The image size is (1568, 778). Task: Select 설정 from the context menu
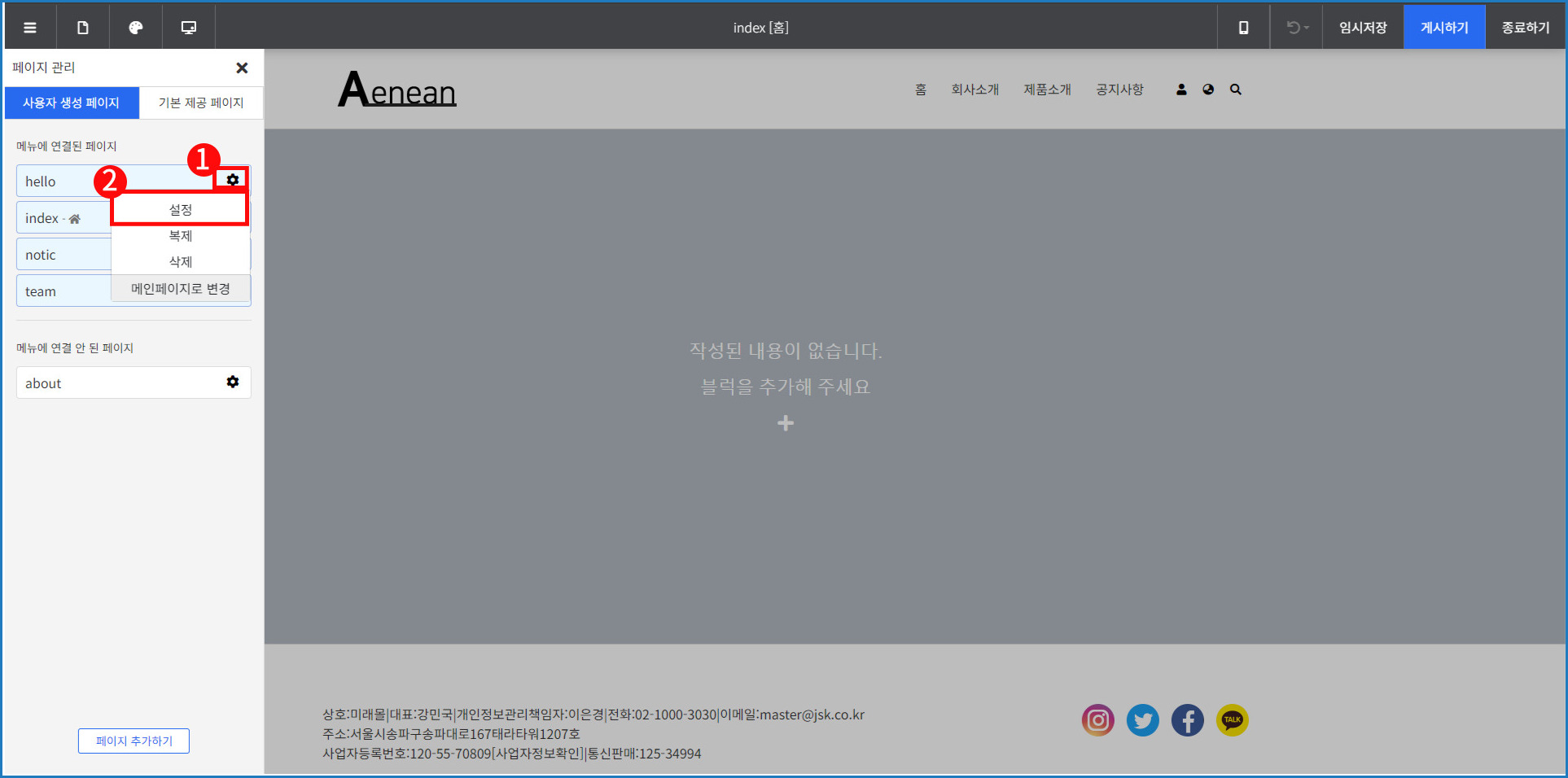(x=180, y=210)
